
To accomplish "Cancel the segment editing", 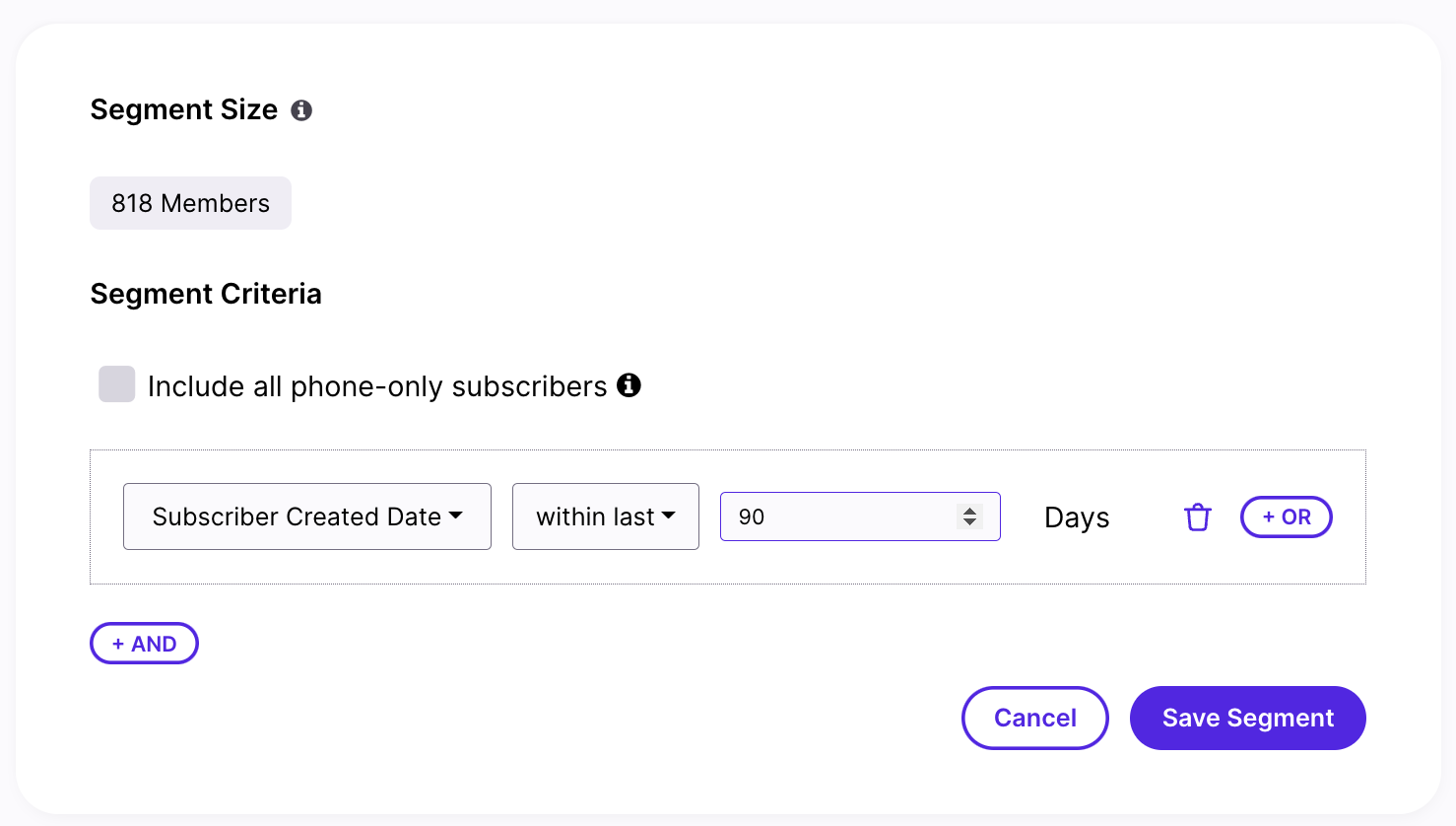I will coord(1035,718).
